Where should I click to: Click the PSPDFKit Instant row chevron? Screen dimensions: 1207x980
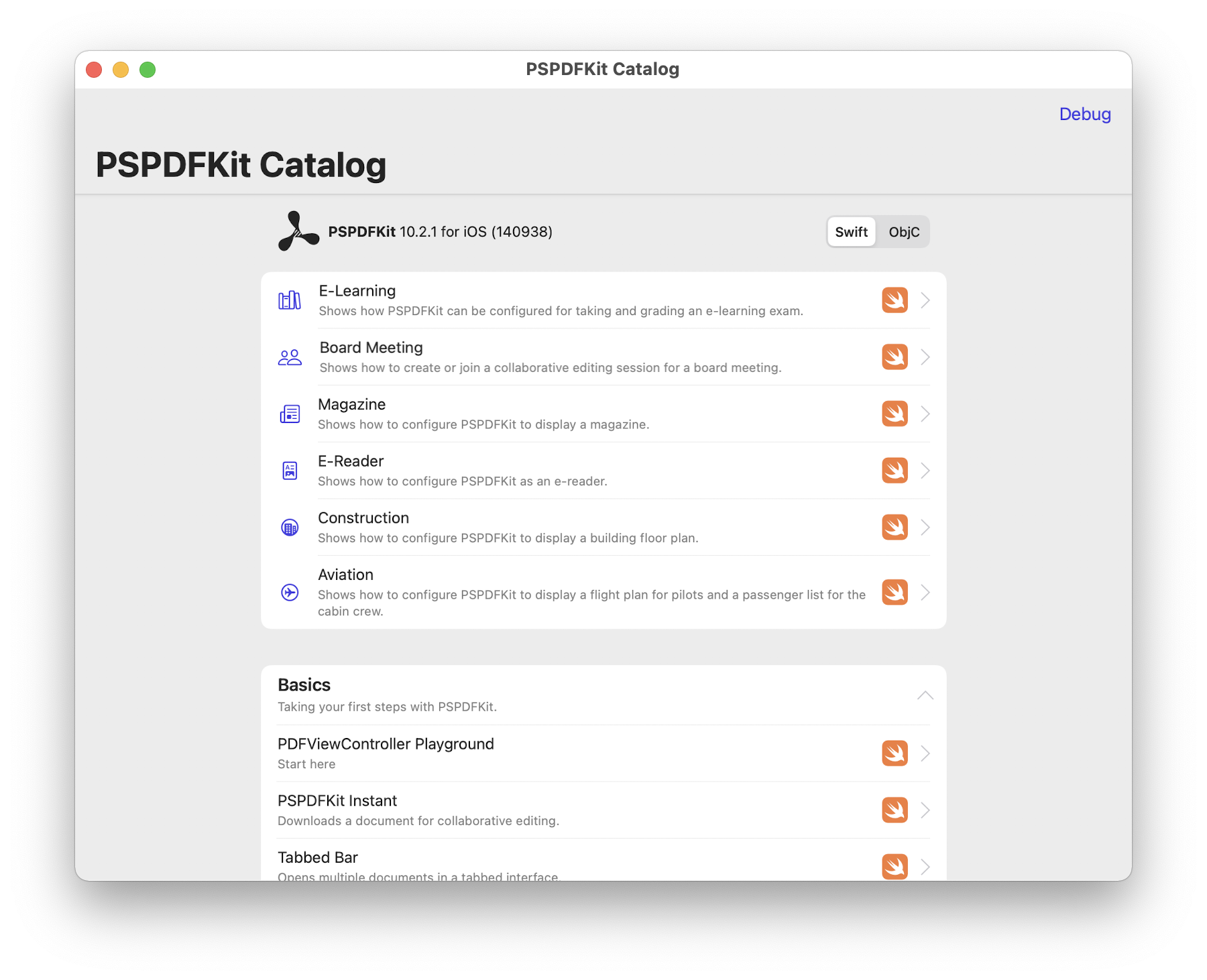tap(925, 810)
